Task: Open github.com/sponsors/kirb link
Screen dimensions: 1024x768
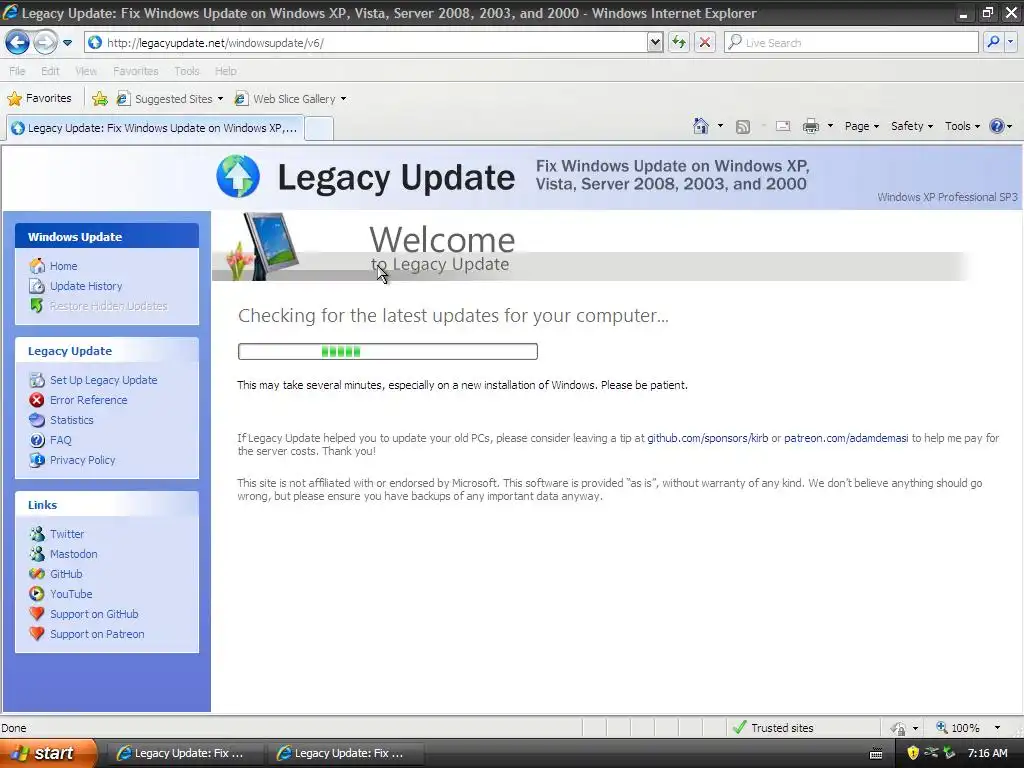Action: tap(707, 438)
